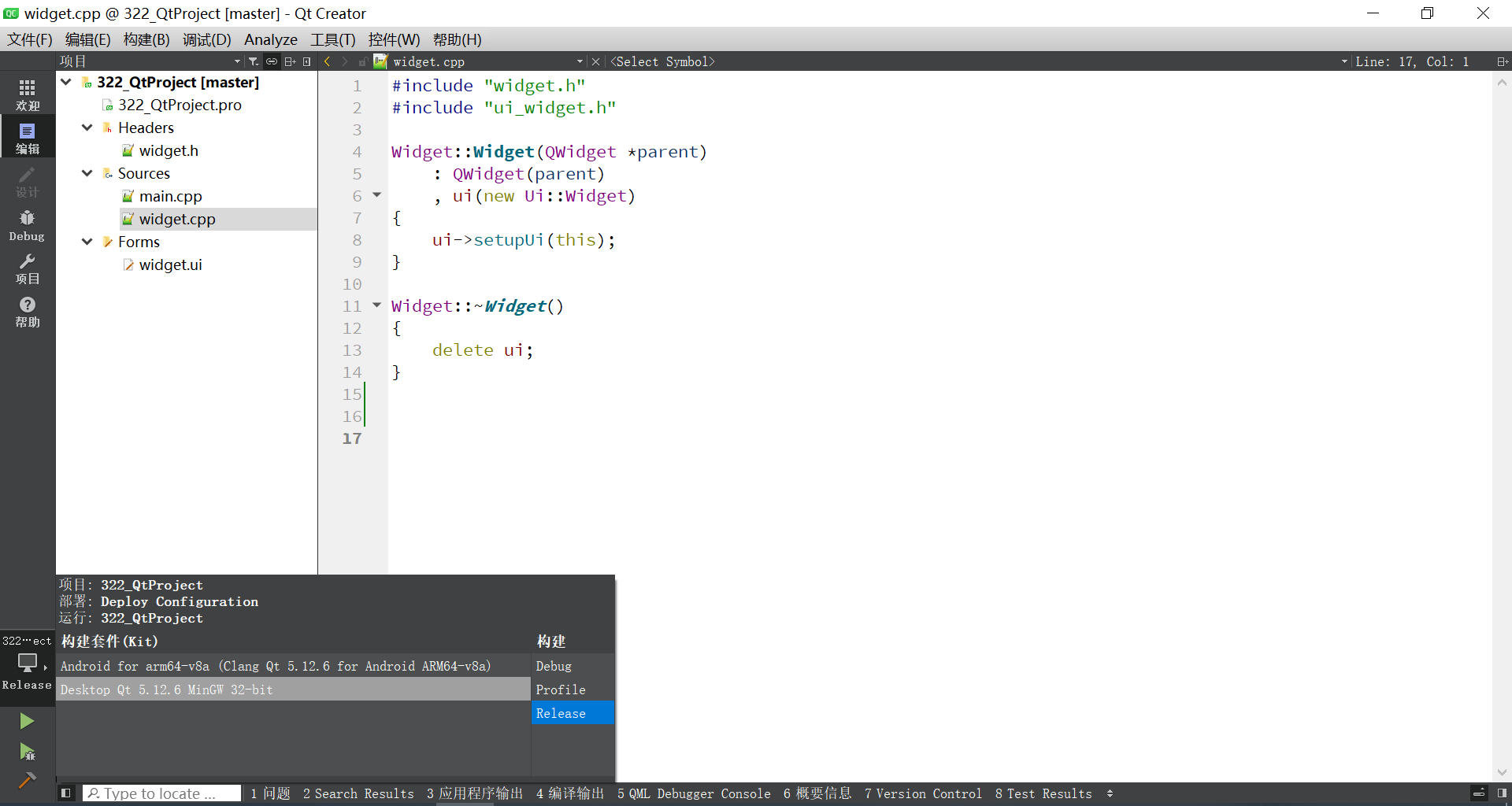Image resolution: width=1512 pixels, height=806 pixels.
Task: Select main.cpp in the Sources folder
Action: [x=170, y=196]
